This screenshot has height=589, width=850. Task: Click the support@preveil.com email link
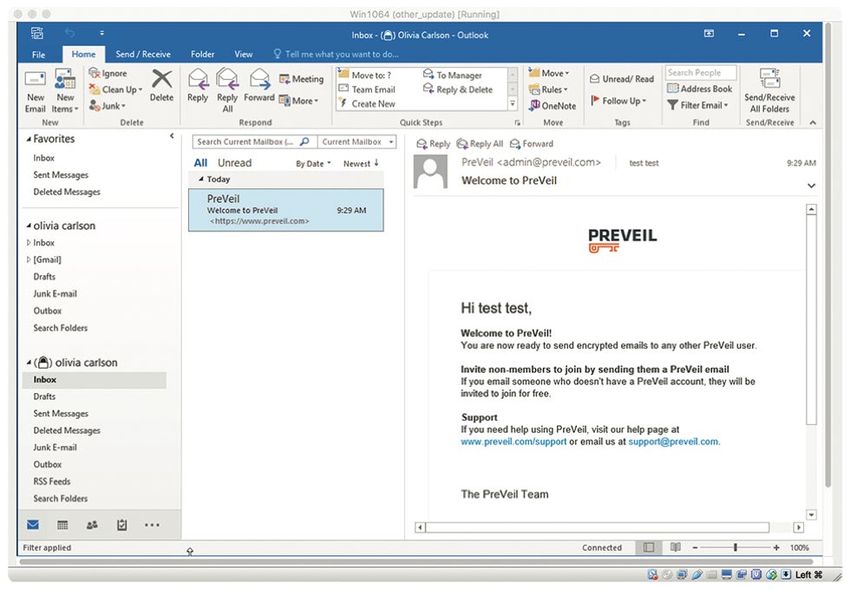pyautogui.click(x=673, y=442)
